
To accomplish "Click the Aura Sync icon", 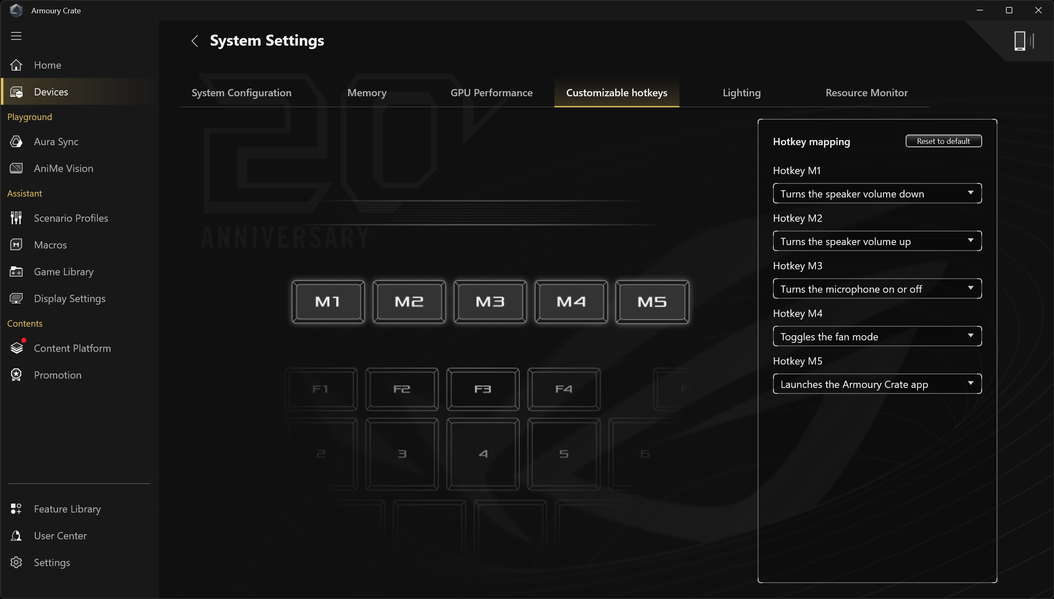I will click(x=16, y=142).
